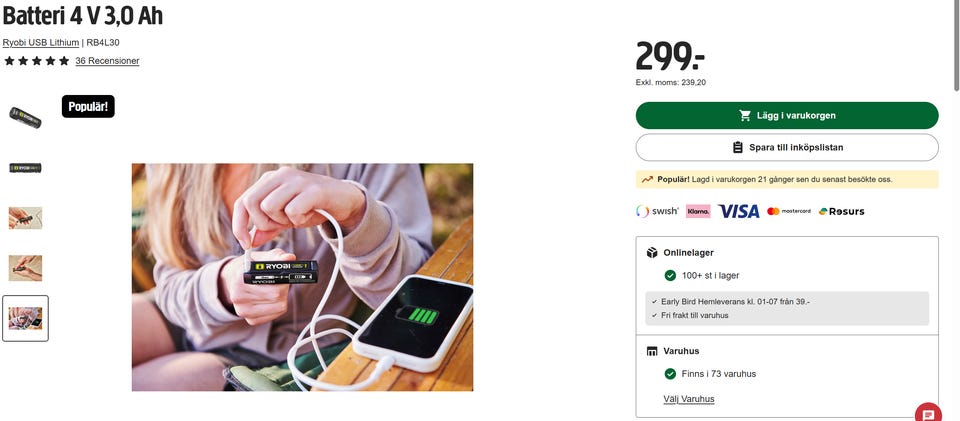Click the red chat bubble icon

(928, 413)
